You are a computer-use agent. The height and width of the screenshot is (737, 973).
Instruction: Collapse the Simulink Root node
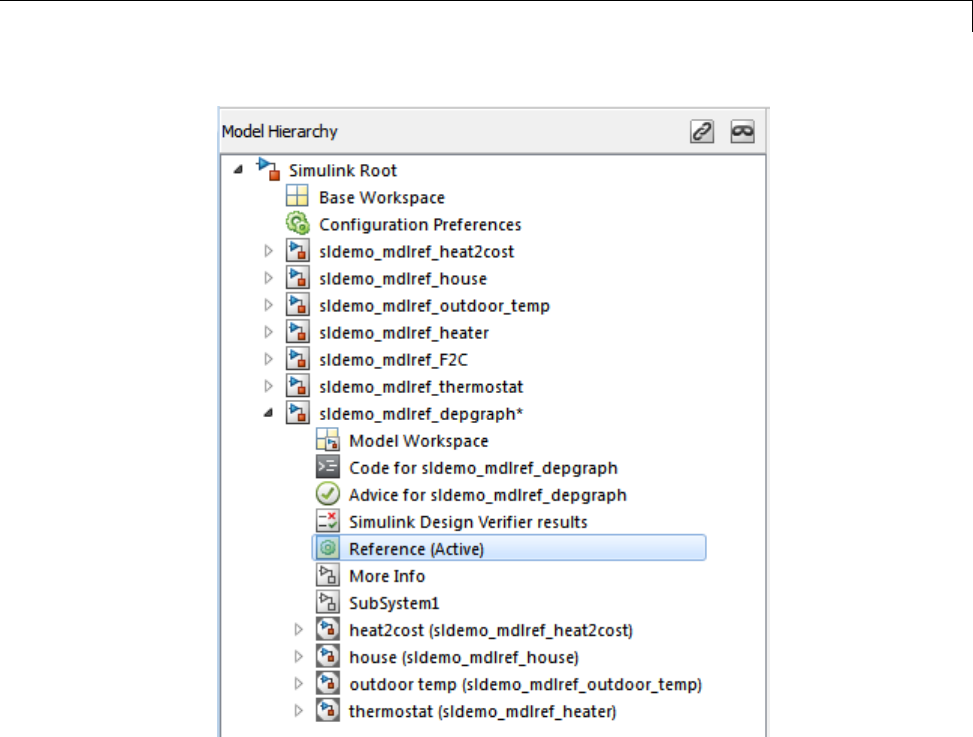click(238, 169)
